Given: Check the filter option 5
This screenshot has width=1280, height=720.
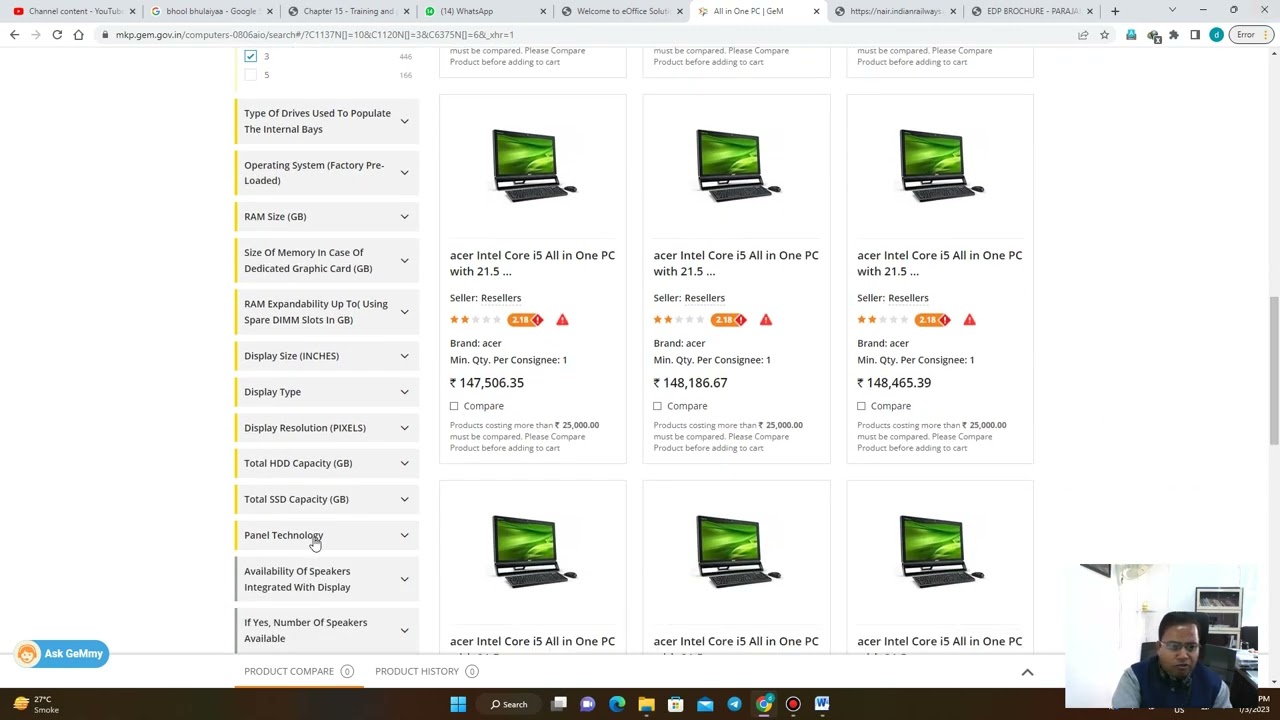Looking at the screenshot, I should tap(250, 75).
